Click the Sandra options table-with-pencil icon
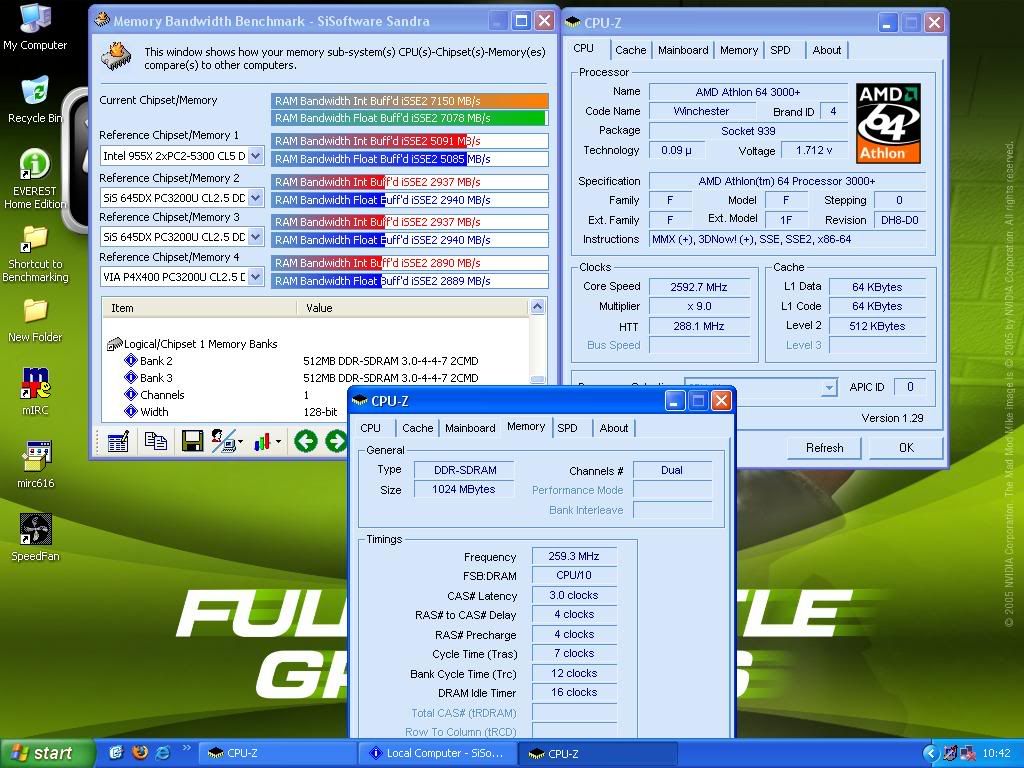This screenshot has width=1024, height=768. point(118,441)
